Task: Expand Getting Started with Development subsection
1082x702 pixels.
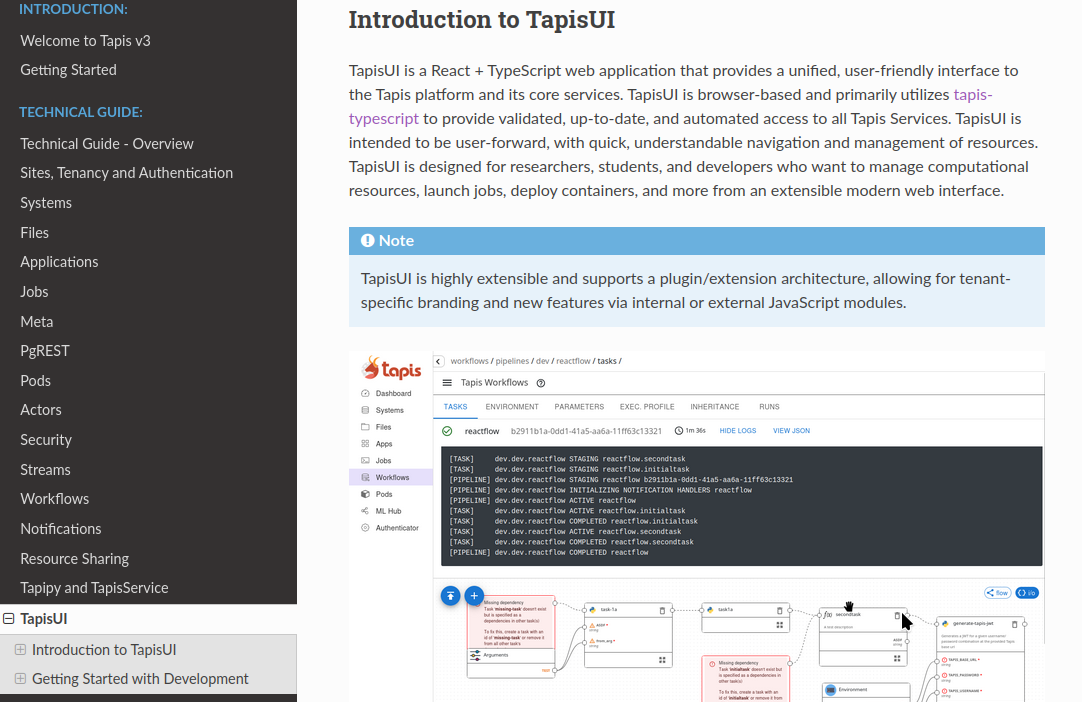Action: (x=20, y=679)
